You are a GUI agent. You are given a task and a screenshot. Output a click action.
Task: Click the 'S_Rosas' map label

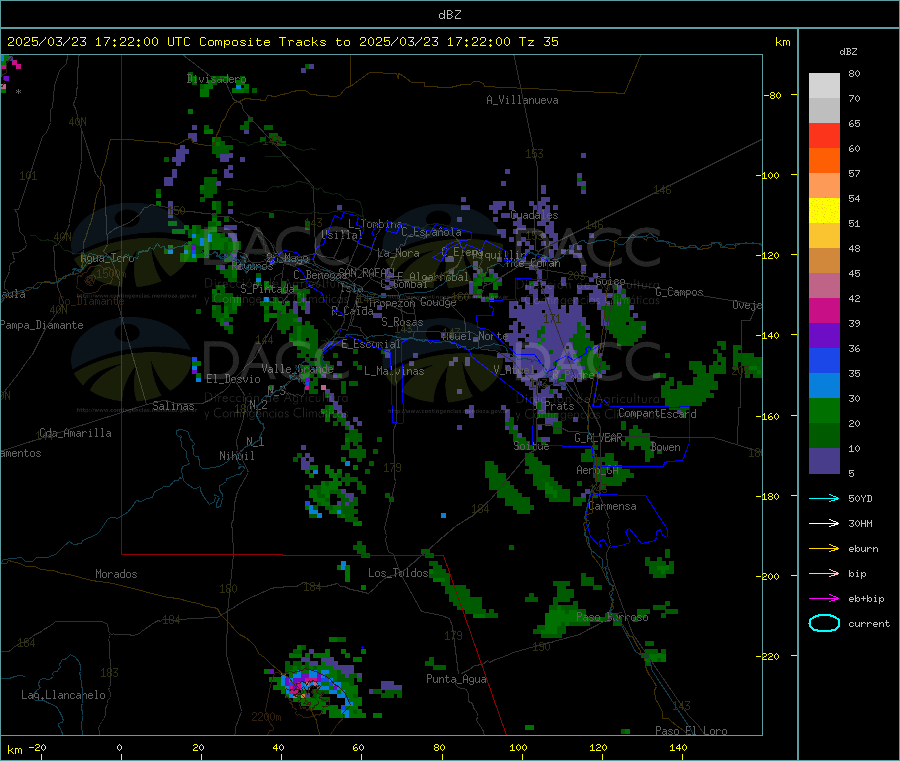pyautogui.click(x=402, y=322)
